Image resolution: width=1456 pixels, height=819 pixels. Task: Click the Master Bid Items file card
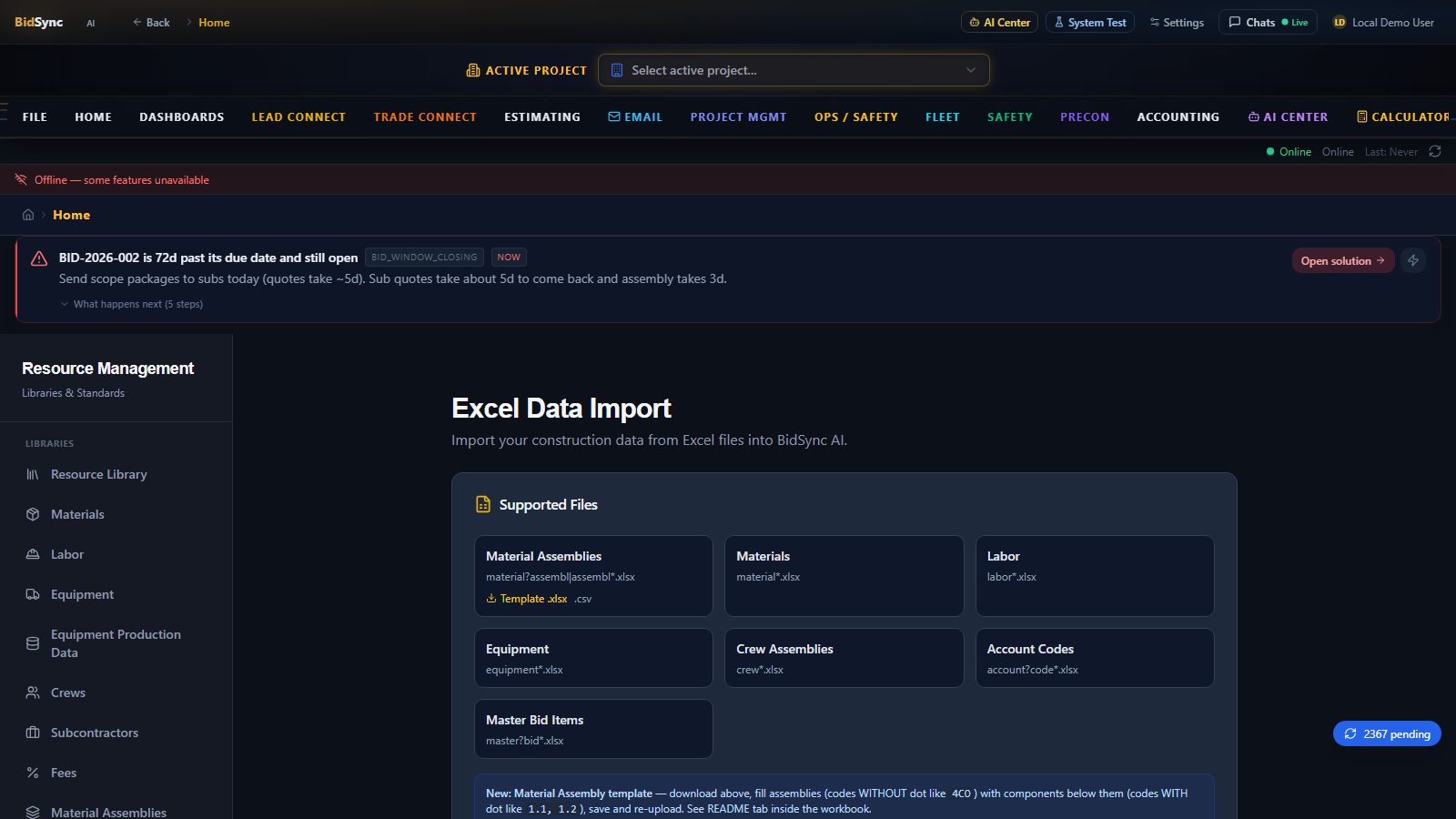click(593, 729)
